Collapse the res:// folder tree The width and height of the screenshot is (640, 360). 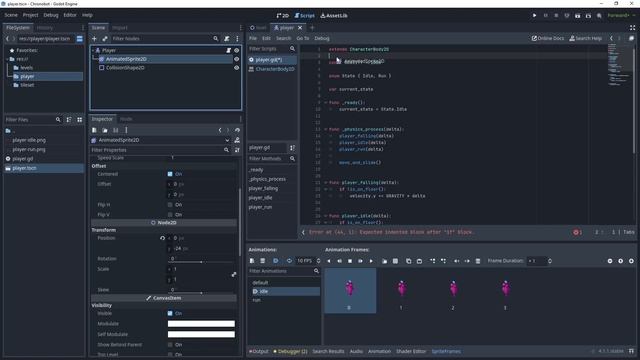(x=7, y=59)
